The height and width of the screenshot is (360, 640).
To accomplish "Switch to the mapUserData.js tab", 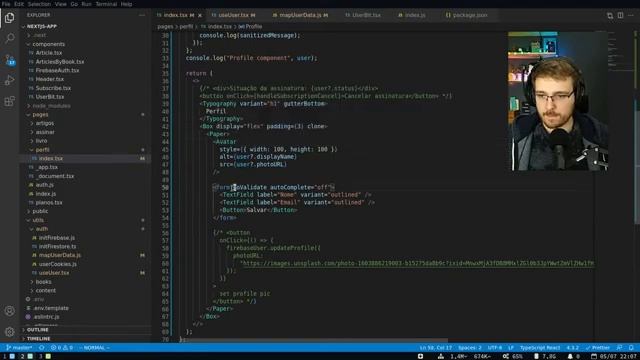I will point(300,16).
